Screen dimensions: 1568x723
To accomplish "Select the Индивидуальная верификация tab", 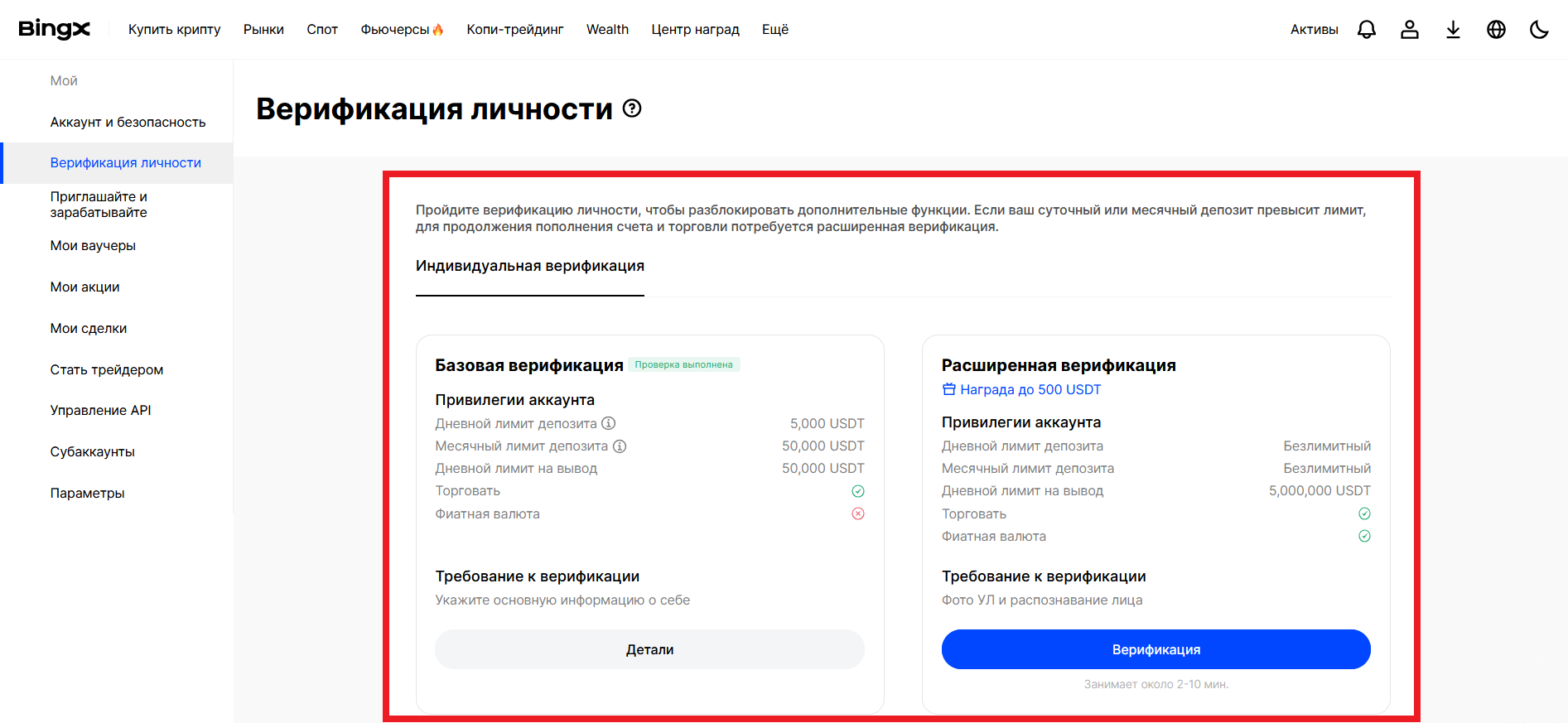I will [x=529, y=266].
